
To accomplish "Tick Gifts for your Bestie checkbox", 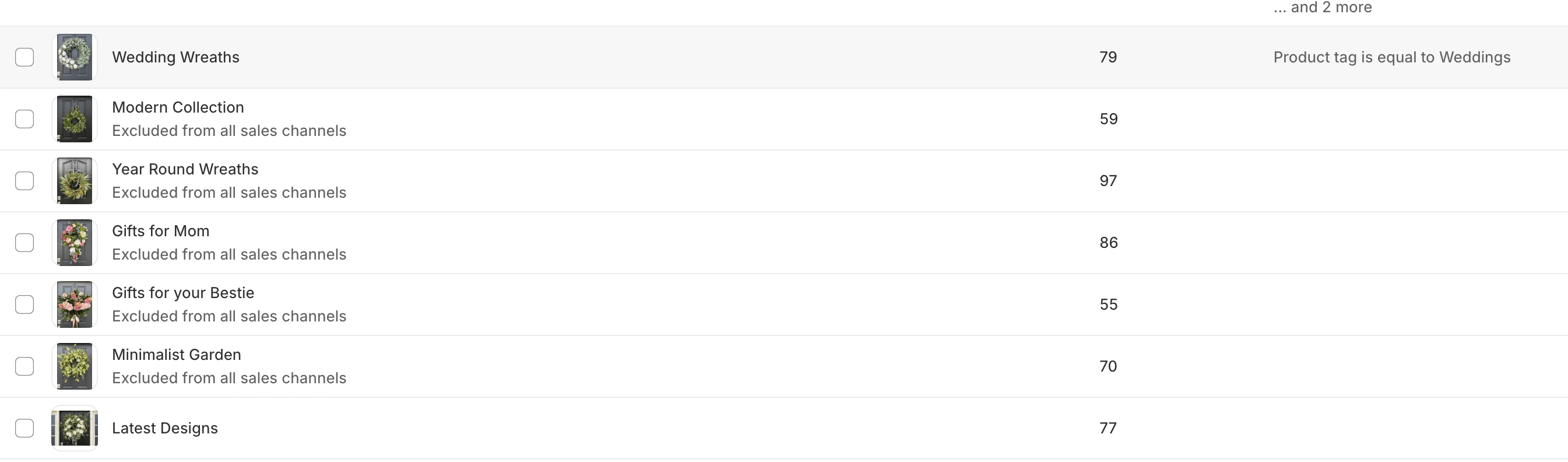I will click(x=24, y=304).
